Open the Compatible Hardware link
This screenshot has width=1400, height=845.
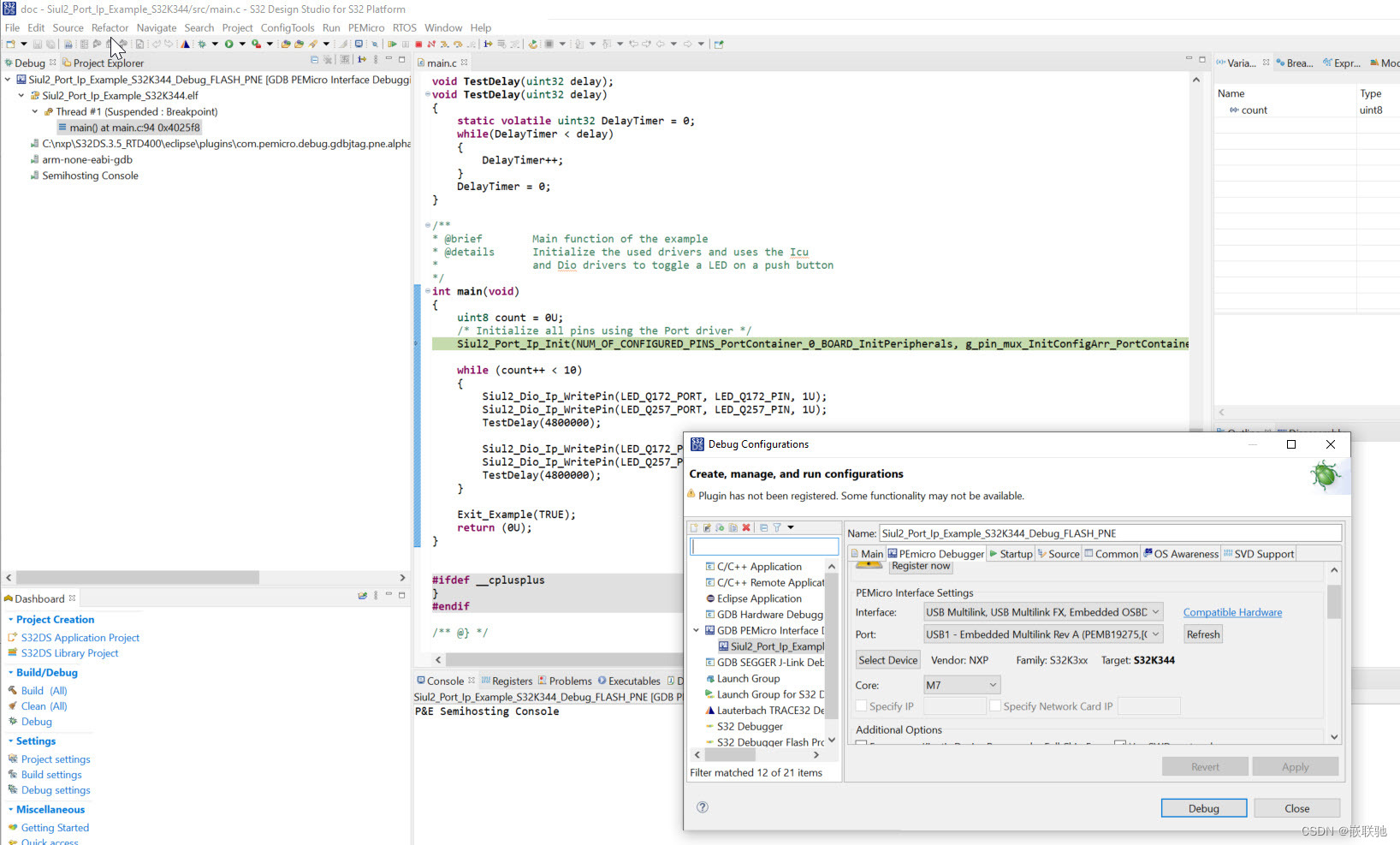1232,612
